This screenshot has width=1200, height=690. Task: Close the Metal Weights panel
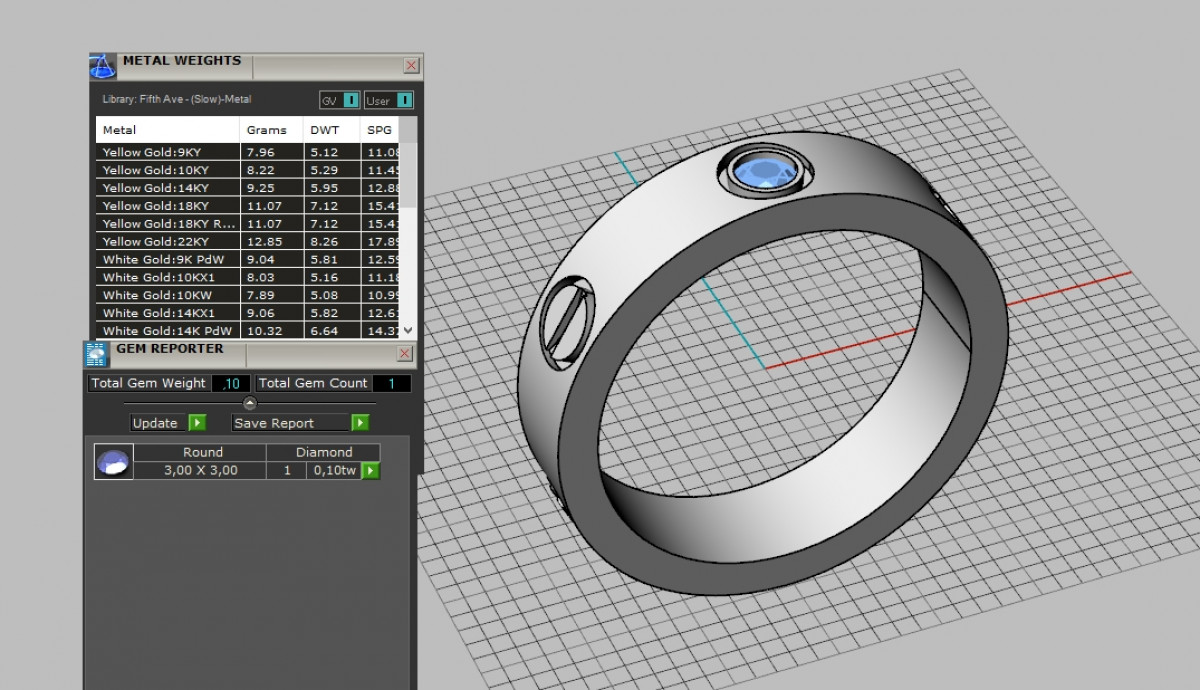tap(411, 65)
